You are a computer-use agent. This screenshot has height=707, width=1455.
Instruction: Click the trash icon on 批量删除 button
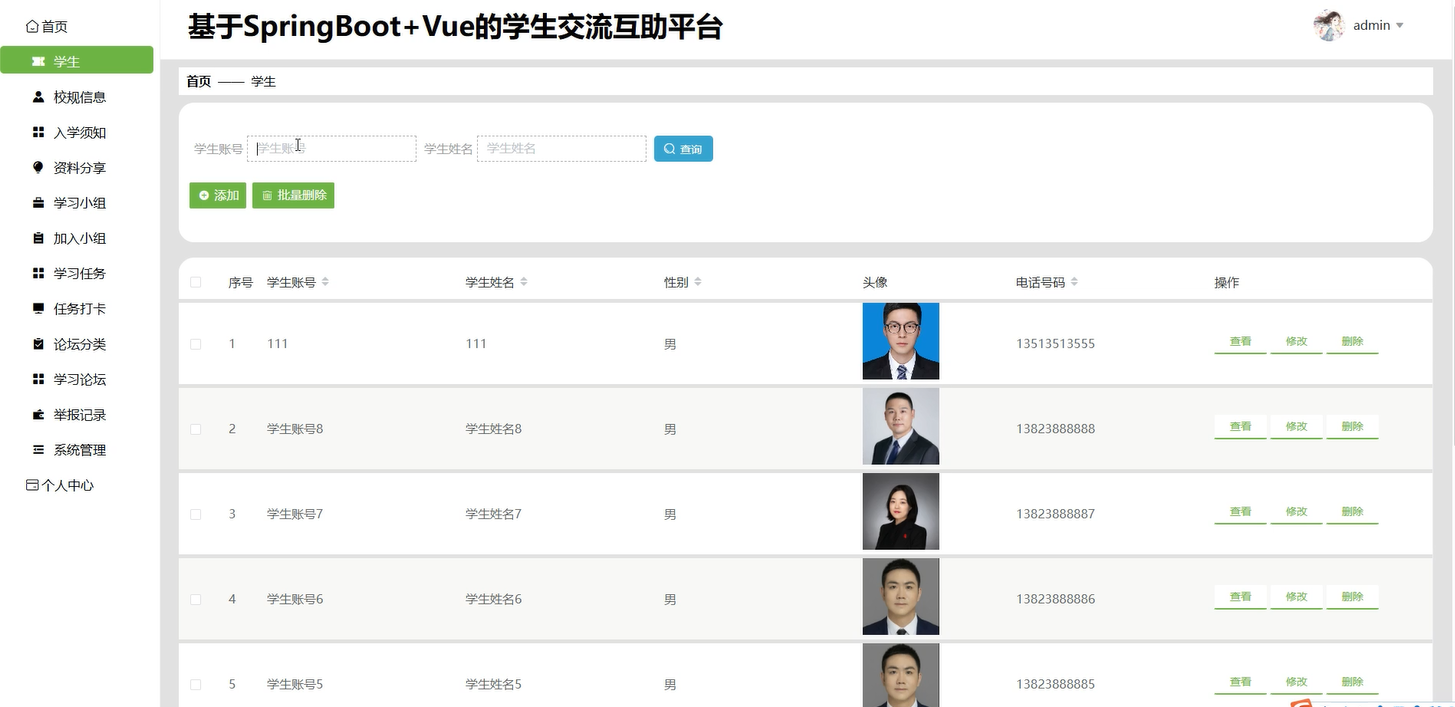tap(267, 196)
